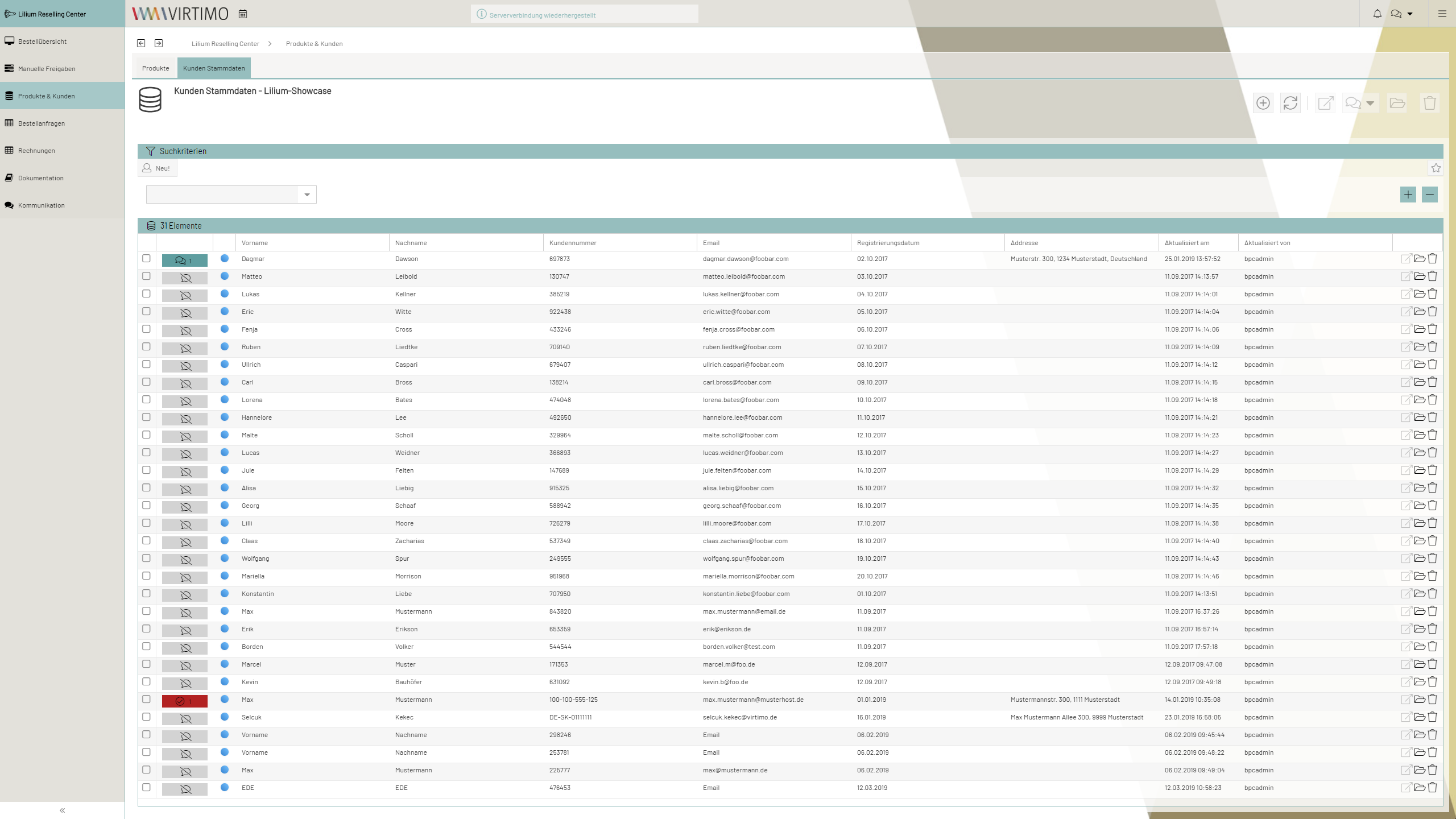
Task: Click the Neu! button
Action: point(157,168)
